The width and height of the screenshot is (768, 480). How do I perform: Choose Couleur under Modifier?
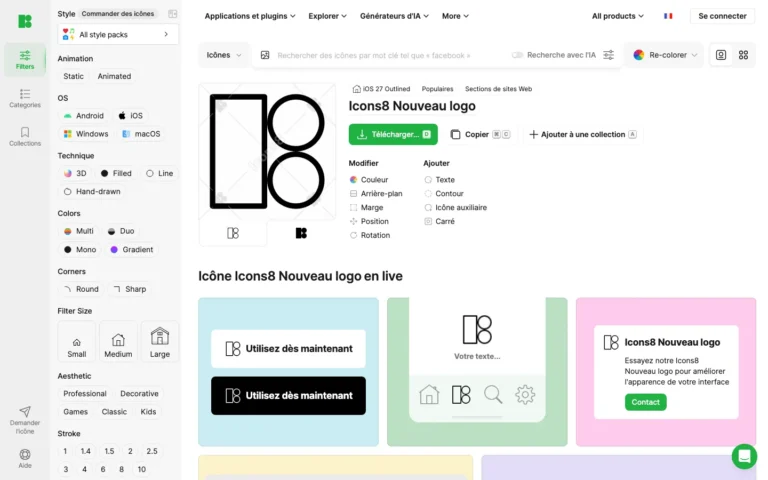click(x=369, y=180)
